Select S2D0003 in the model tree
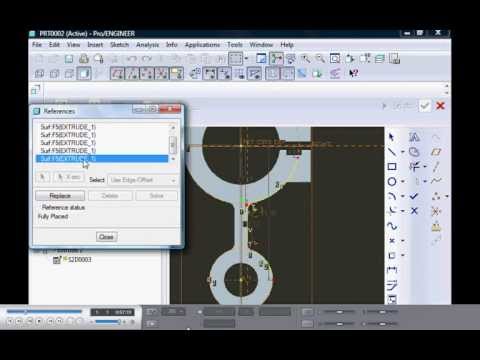This screenshot has height=360, width=480. pos(79,260)
